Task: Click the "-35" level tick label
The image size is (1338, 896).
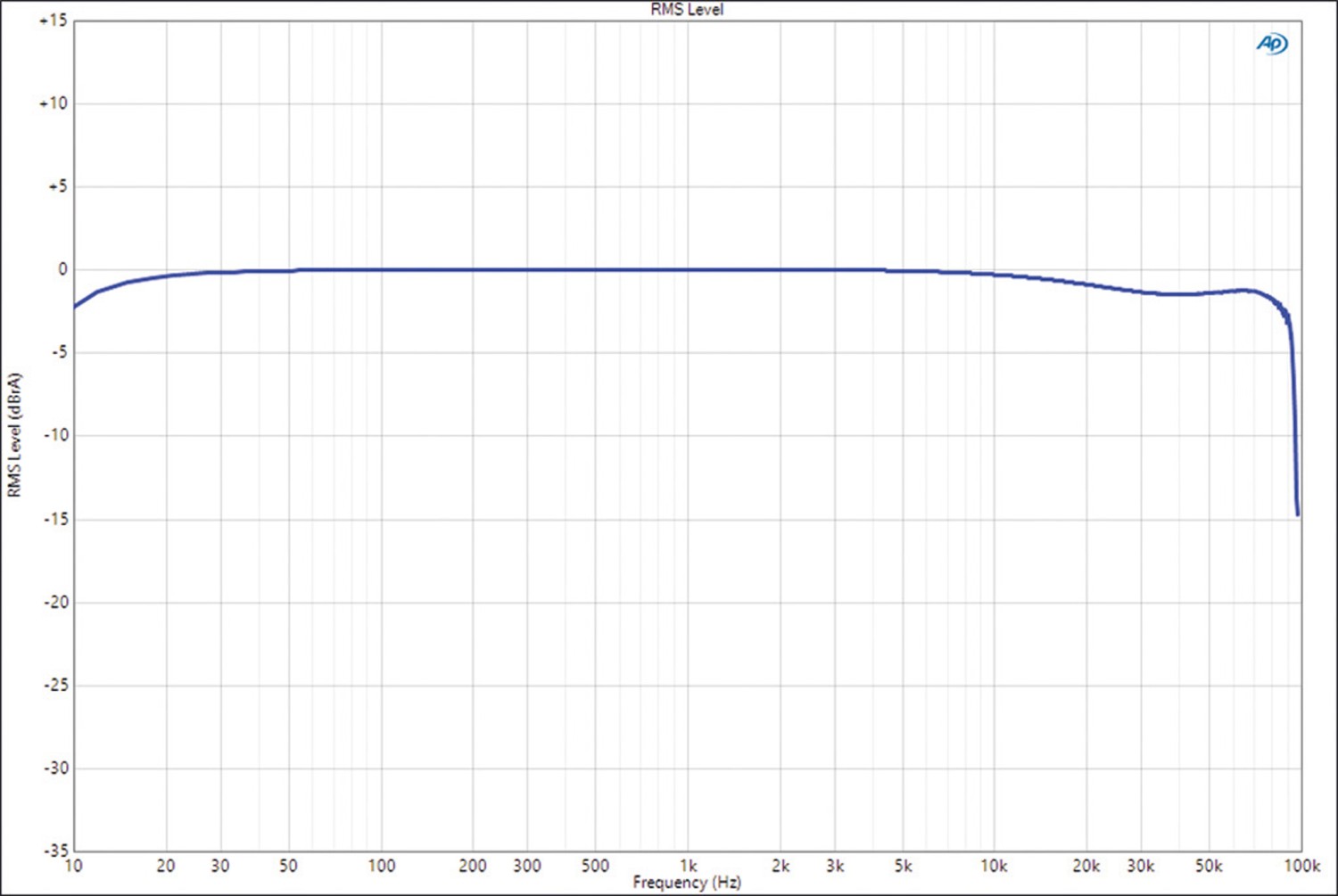Action: coord(54,851)
